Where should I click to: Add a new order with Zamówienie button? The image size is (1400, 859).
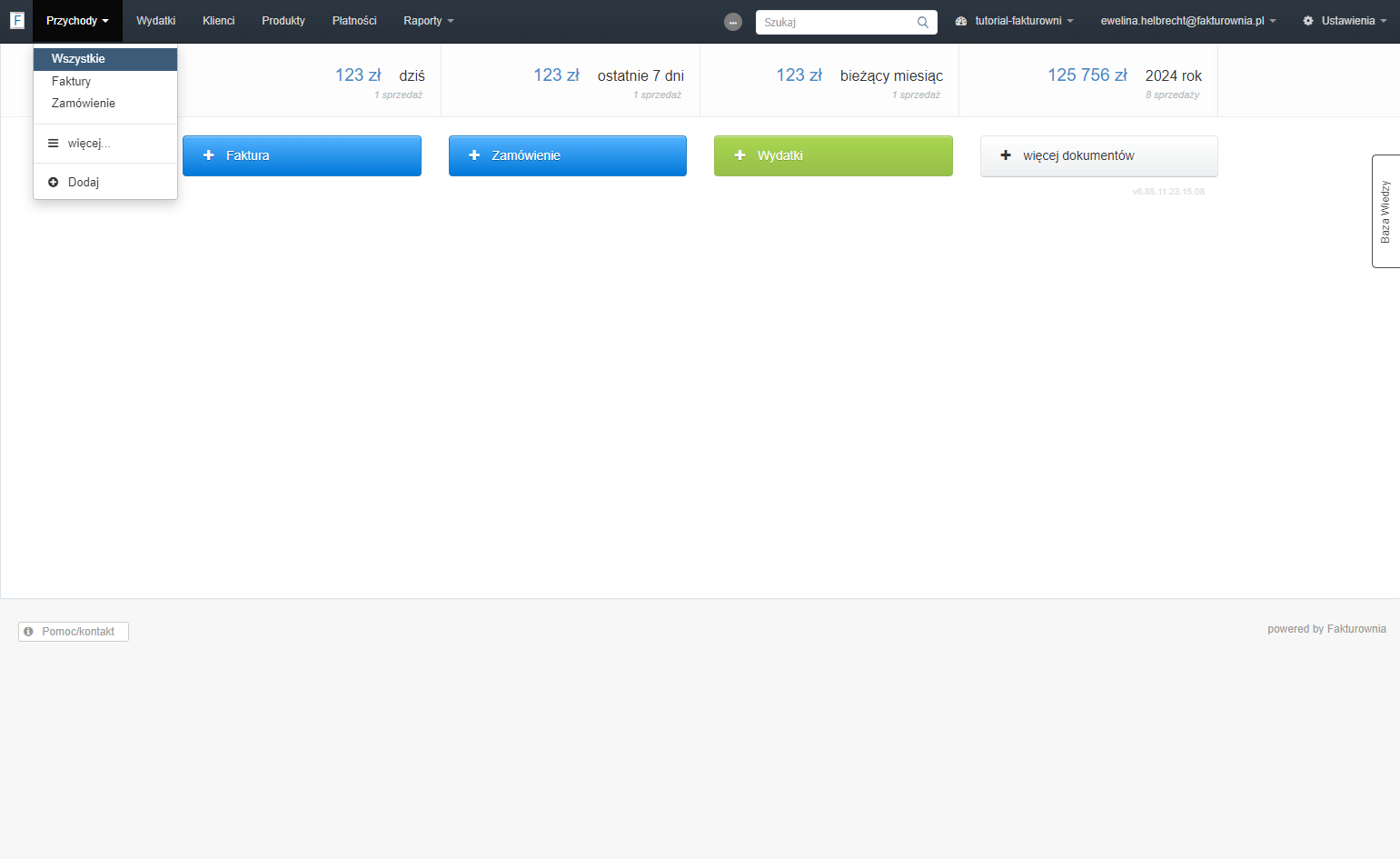click(568, 155)
